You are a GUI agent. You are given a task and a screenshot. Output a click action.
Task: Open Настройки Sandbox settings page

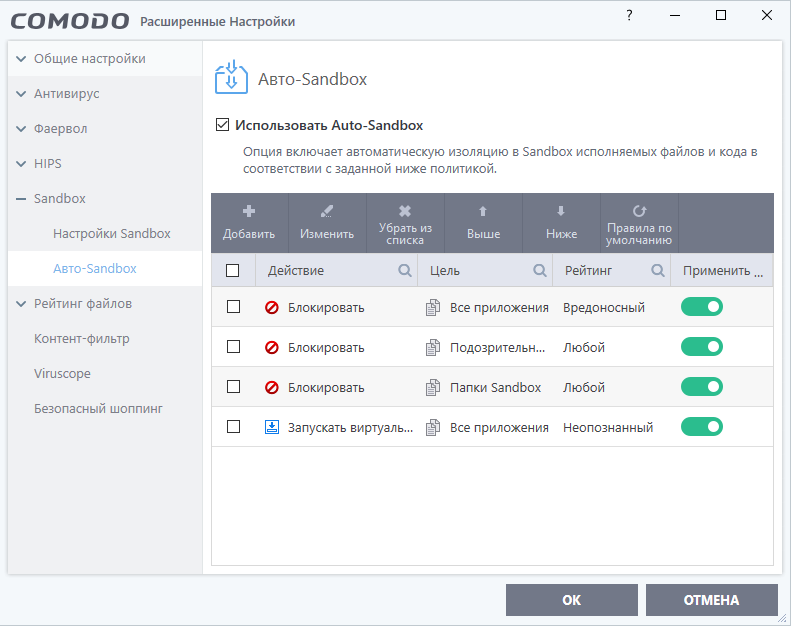pos(112,234)
